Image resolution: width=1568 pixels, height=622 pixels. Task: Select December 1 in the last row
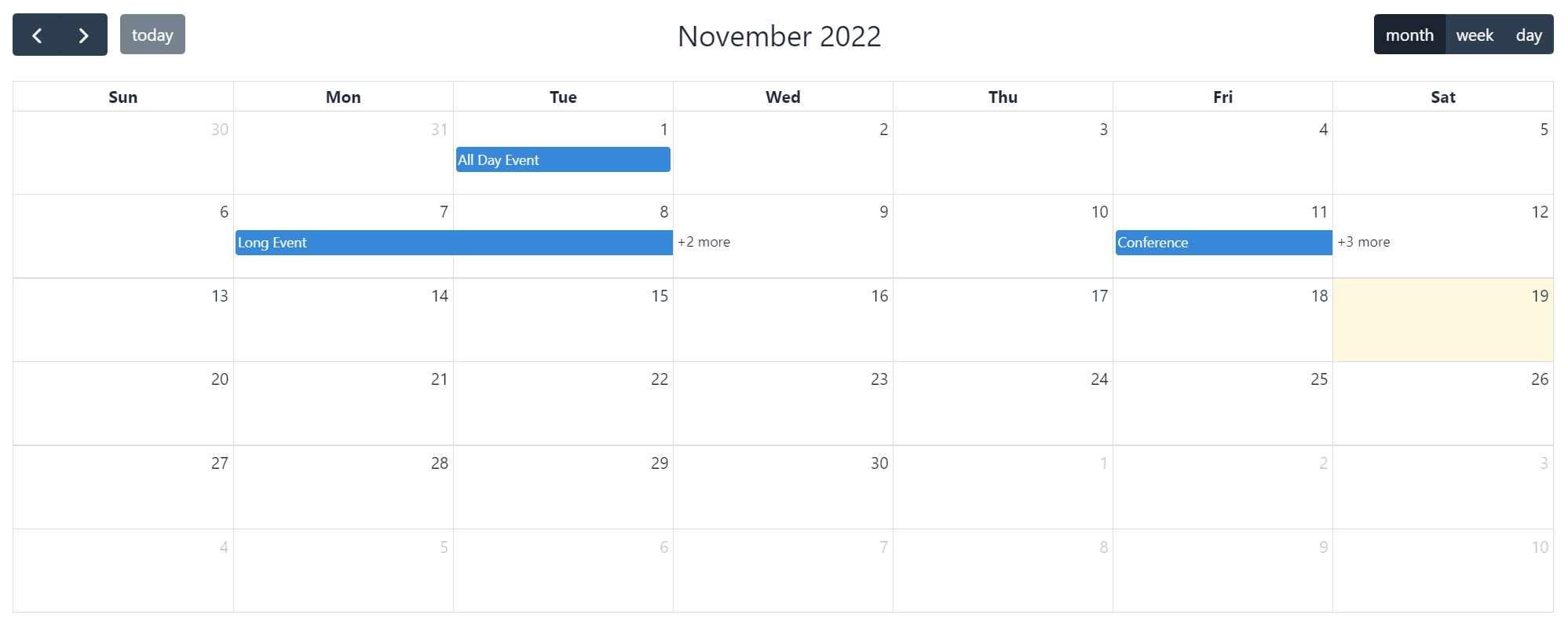1003,487
